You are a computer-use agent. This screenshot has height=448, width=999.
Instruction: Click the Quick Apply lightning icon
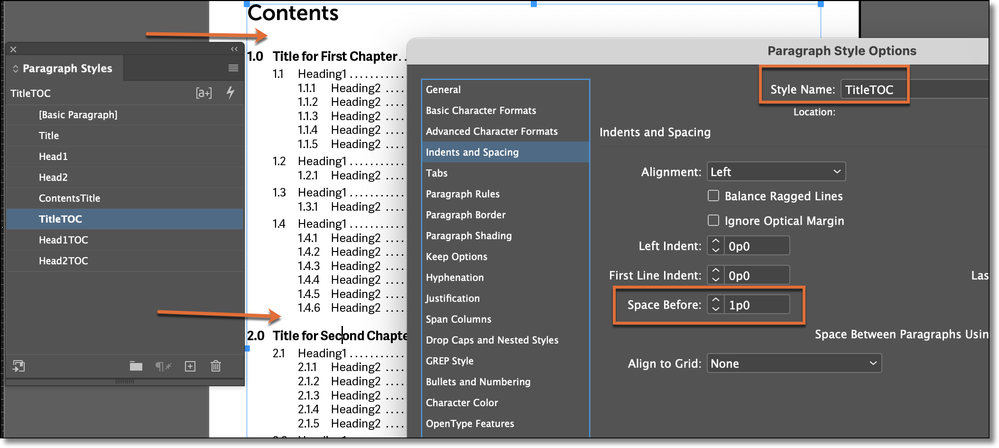[230, 93]
